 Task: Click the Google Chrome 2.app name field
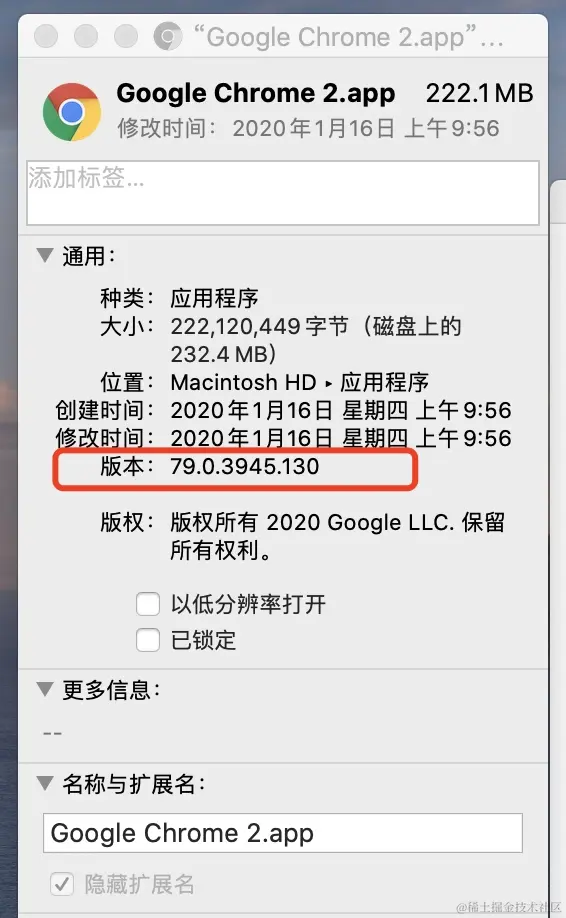click(x=283, y=833)
